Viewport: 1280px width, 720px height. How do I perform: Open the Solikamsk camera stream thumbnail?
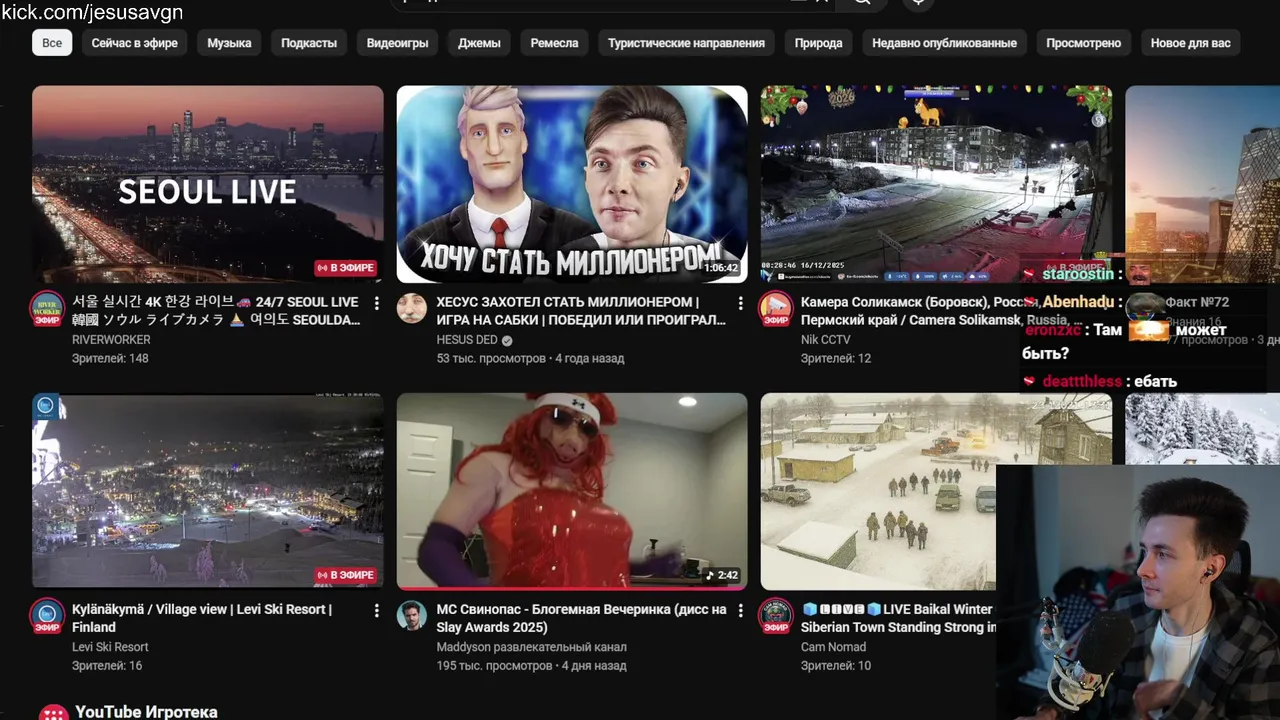pyautogui.click(x=936, y=184)
